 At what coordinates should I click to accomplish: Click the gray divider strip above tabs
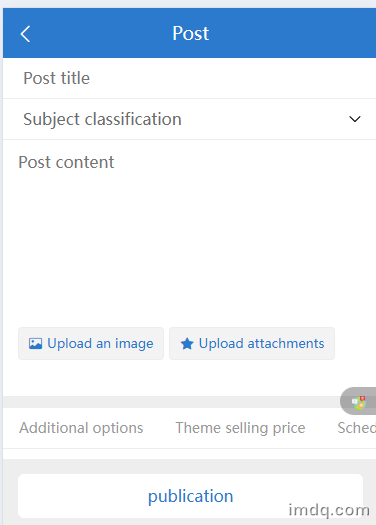tap(171, 402)
